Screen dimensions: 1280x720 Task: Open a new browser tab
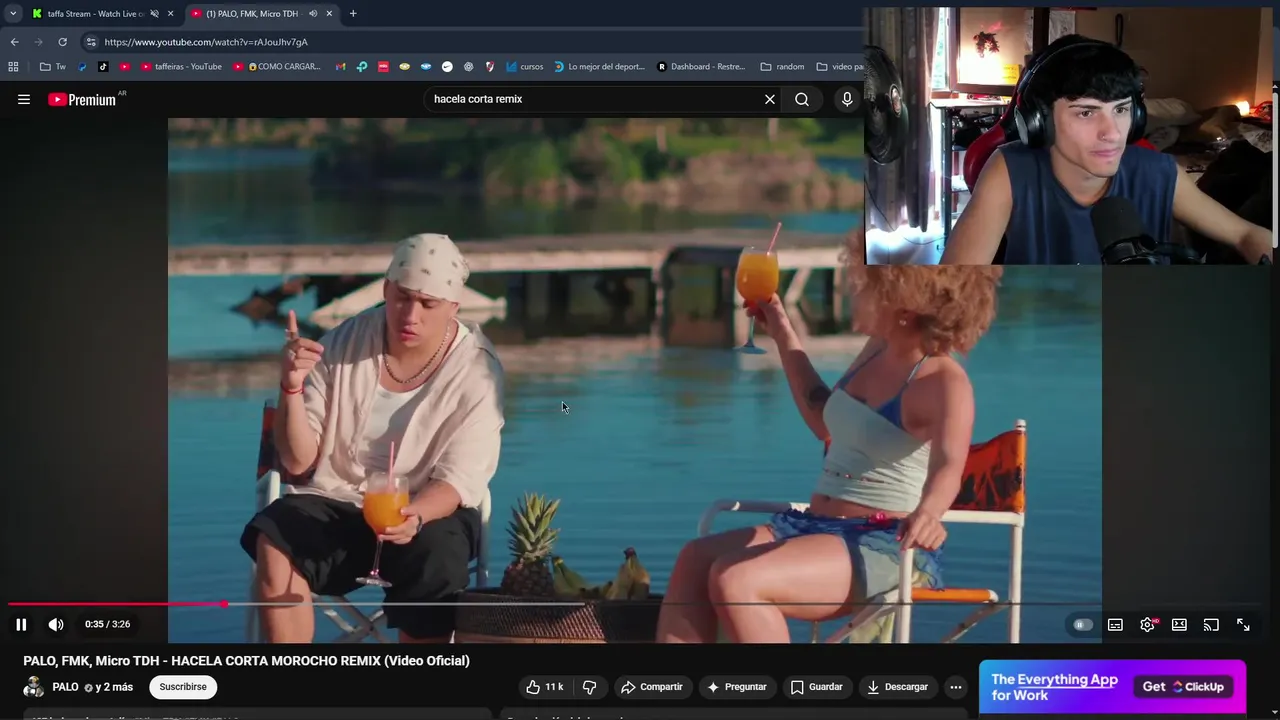click(x=353, y=14)
